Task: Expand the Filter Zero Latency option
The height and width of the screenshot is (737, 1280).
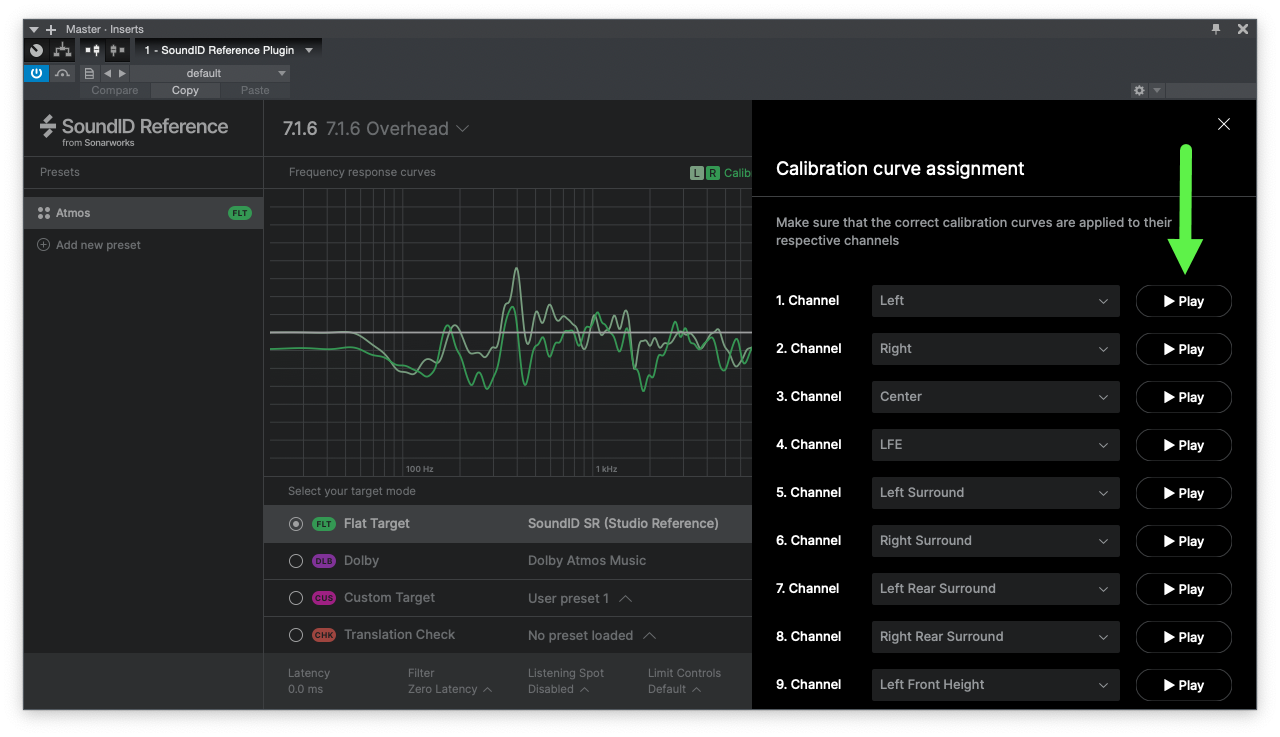Action: pos(450,689)
